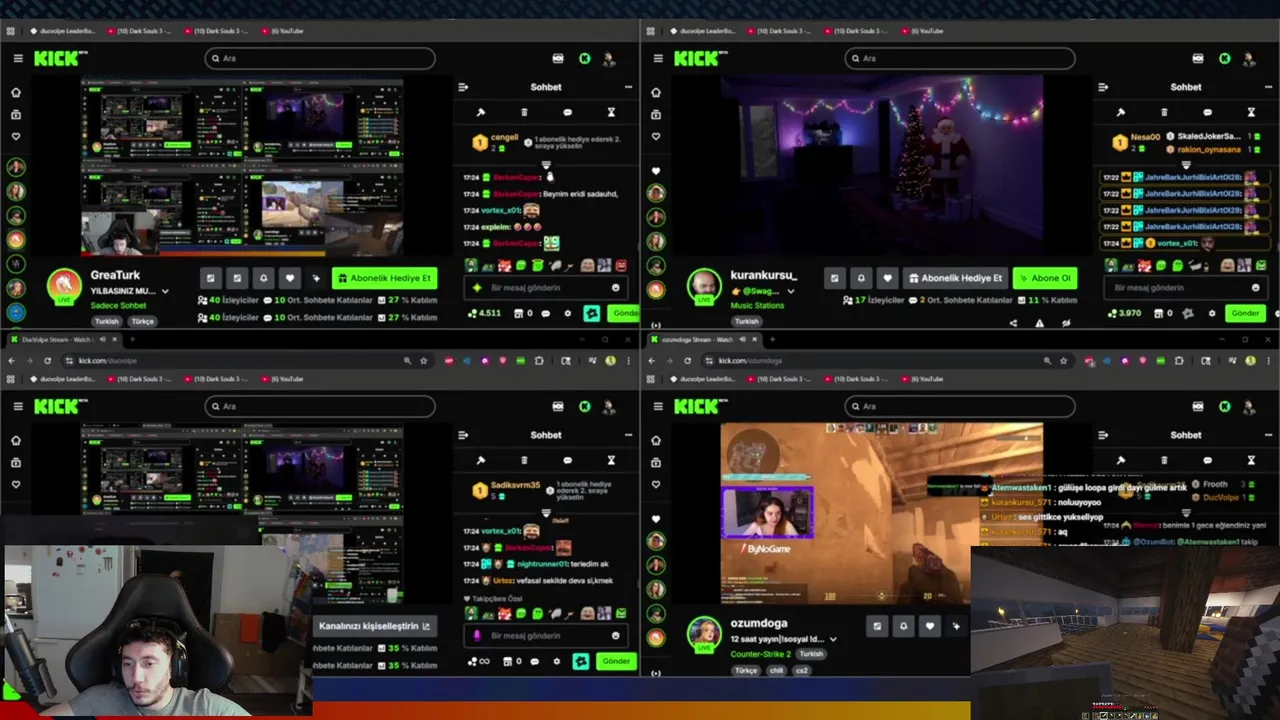Toggle follow heart on GreaTurk channel

click(290, 278)
